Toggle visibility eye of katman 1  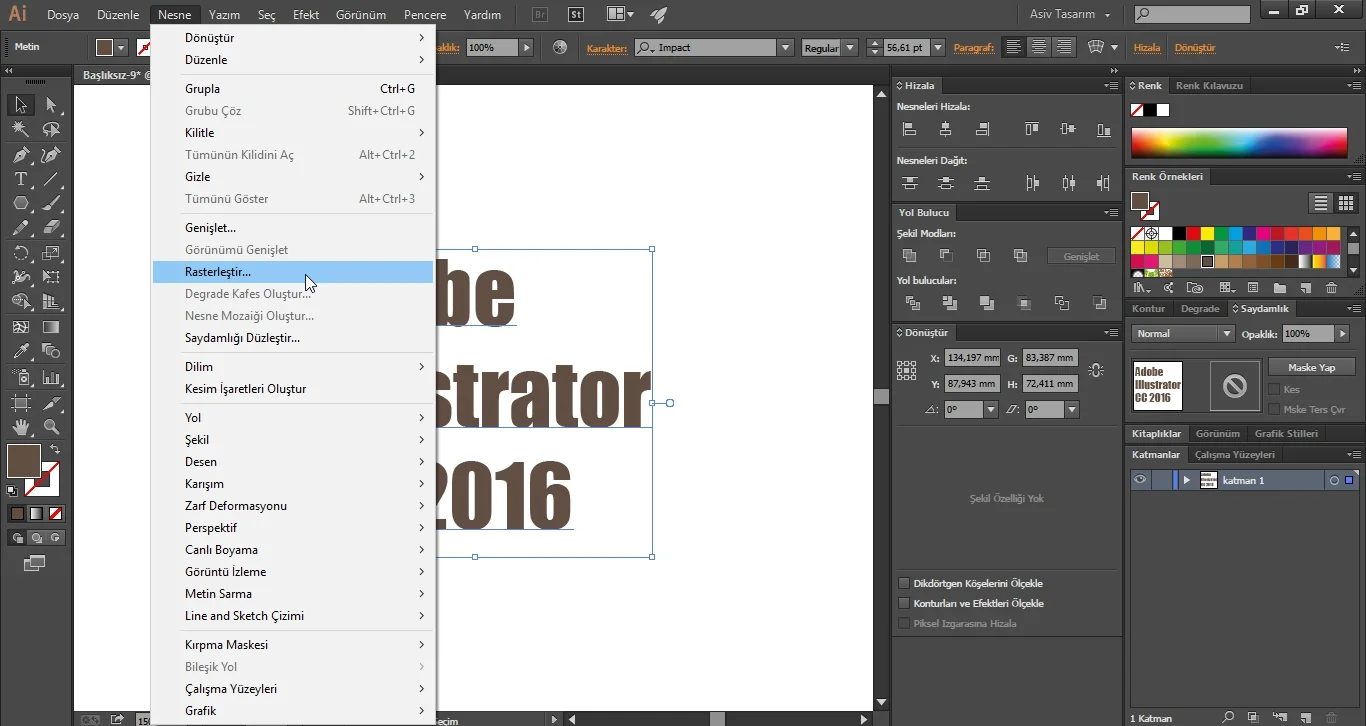point(1140,480)
